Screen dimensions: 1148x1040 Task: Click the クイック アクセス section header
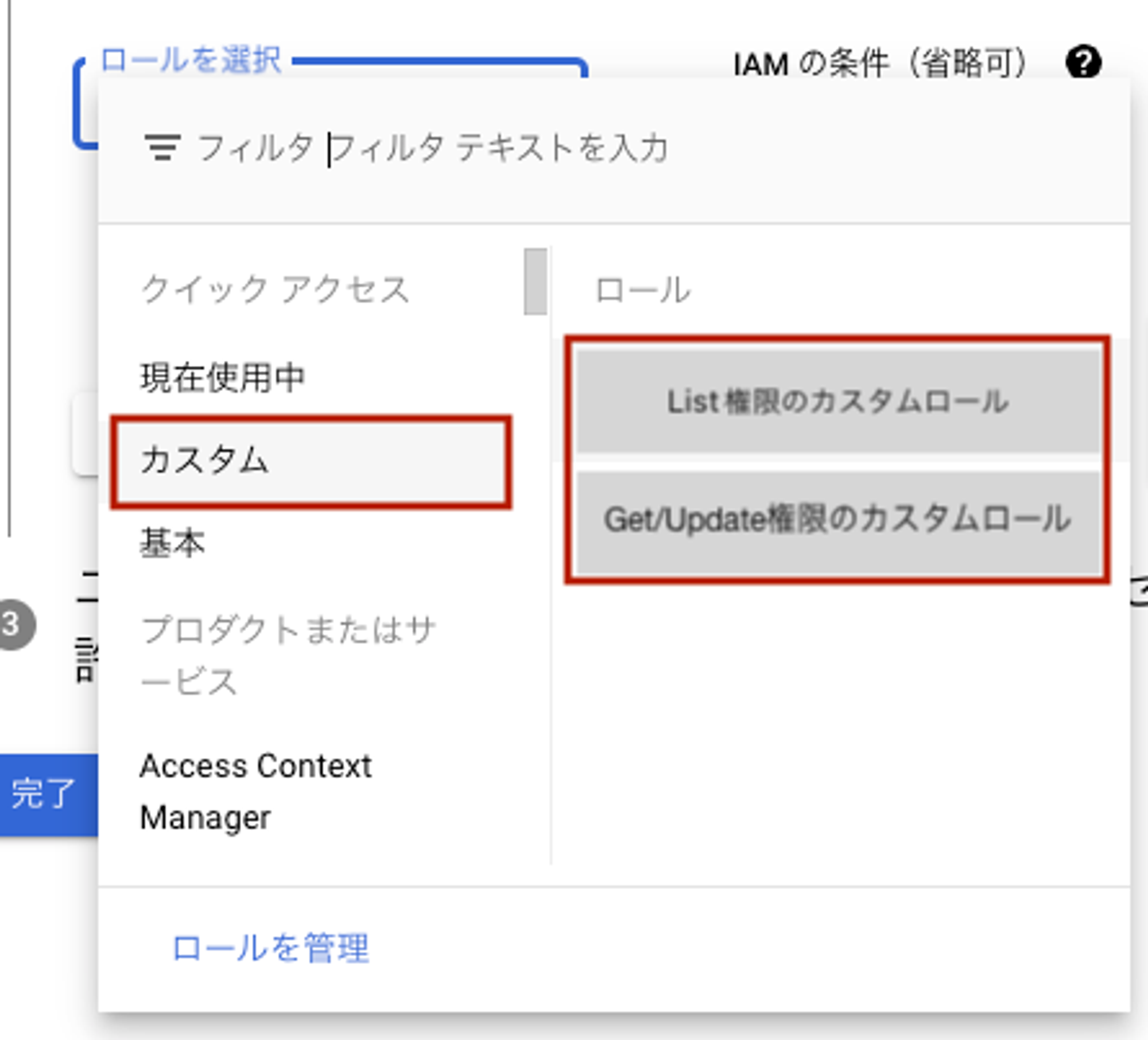tap(275, 289)
